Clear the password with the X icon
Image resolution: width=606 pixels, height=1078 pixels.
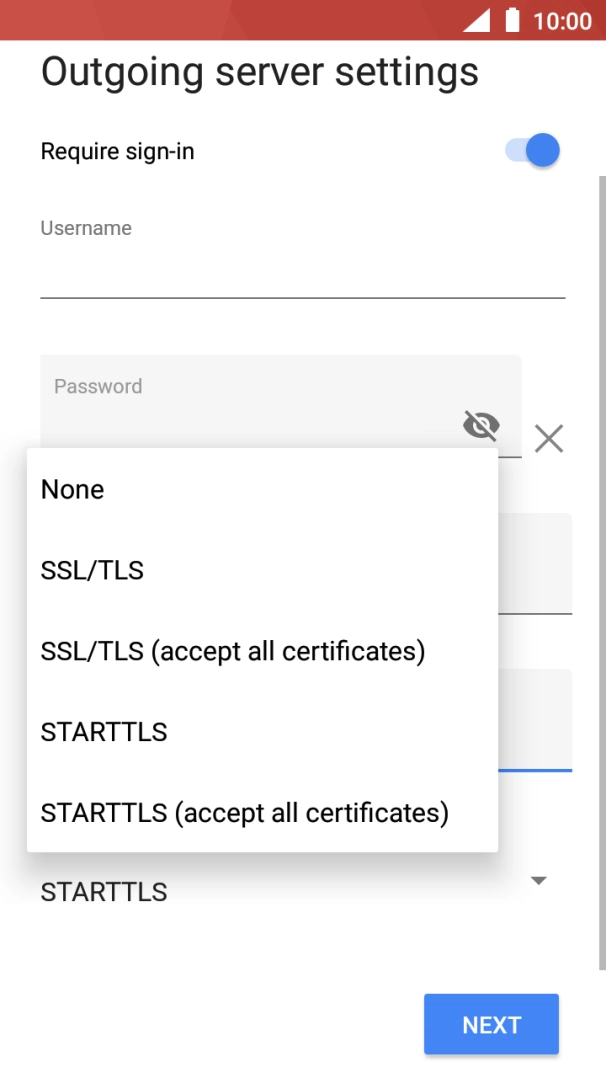click(x=548, y=438)
